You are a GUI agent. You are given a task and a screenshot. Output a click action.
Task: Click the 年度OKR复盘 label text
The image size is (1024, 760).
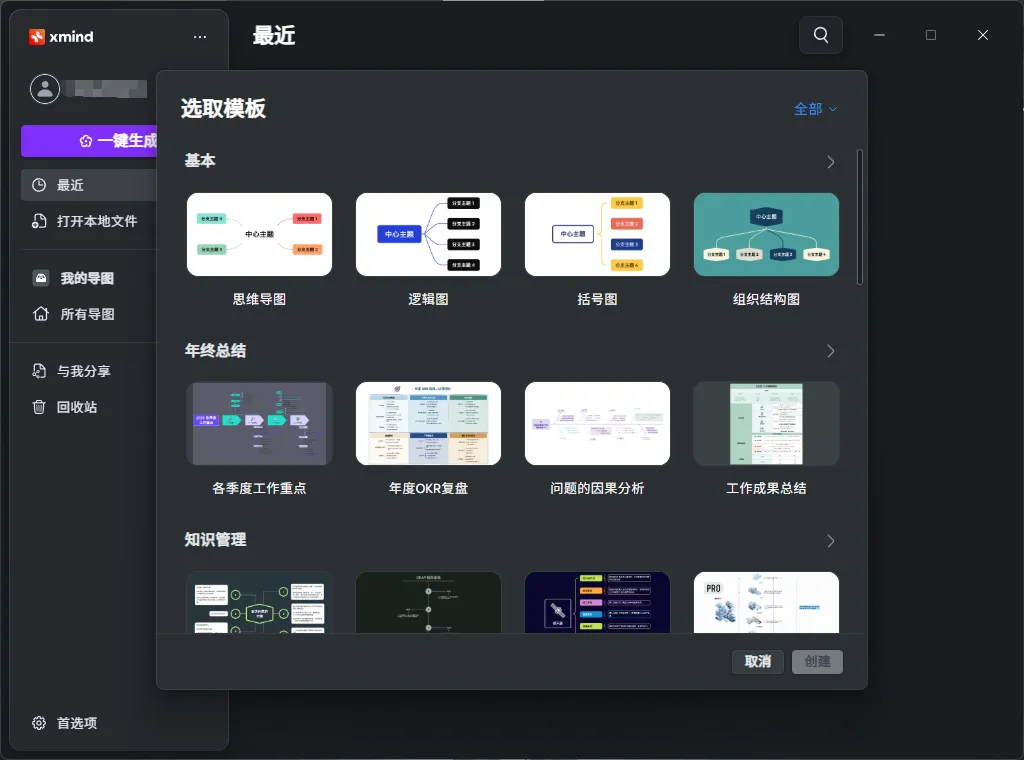(428, 488)
